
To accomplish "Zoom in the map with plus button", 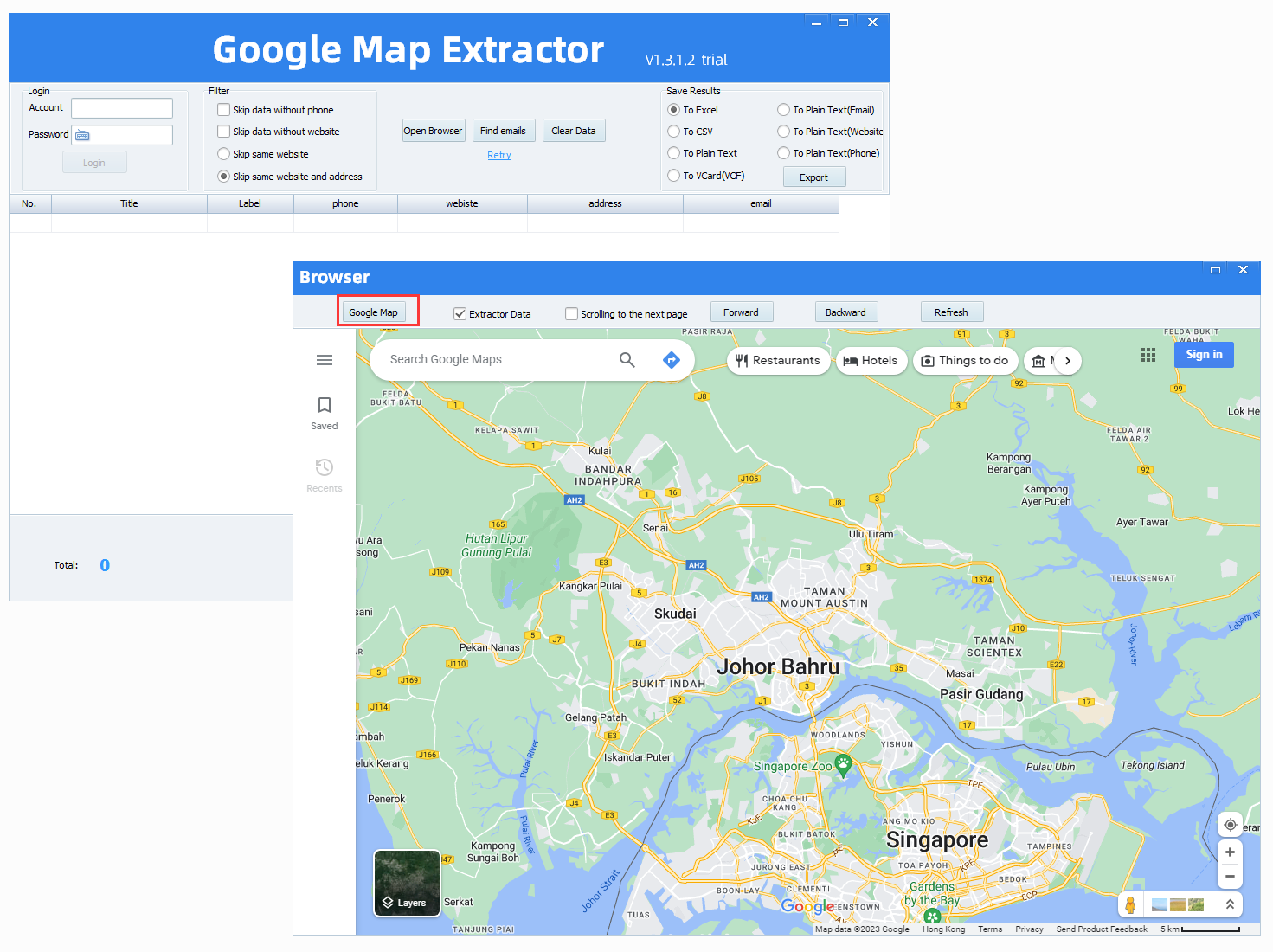I will click(1230, 852).
